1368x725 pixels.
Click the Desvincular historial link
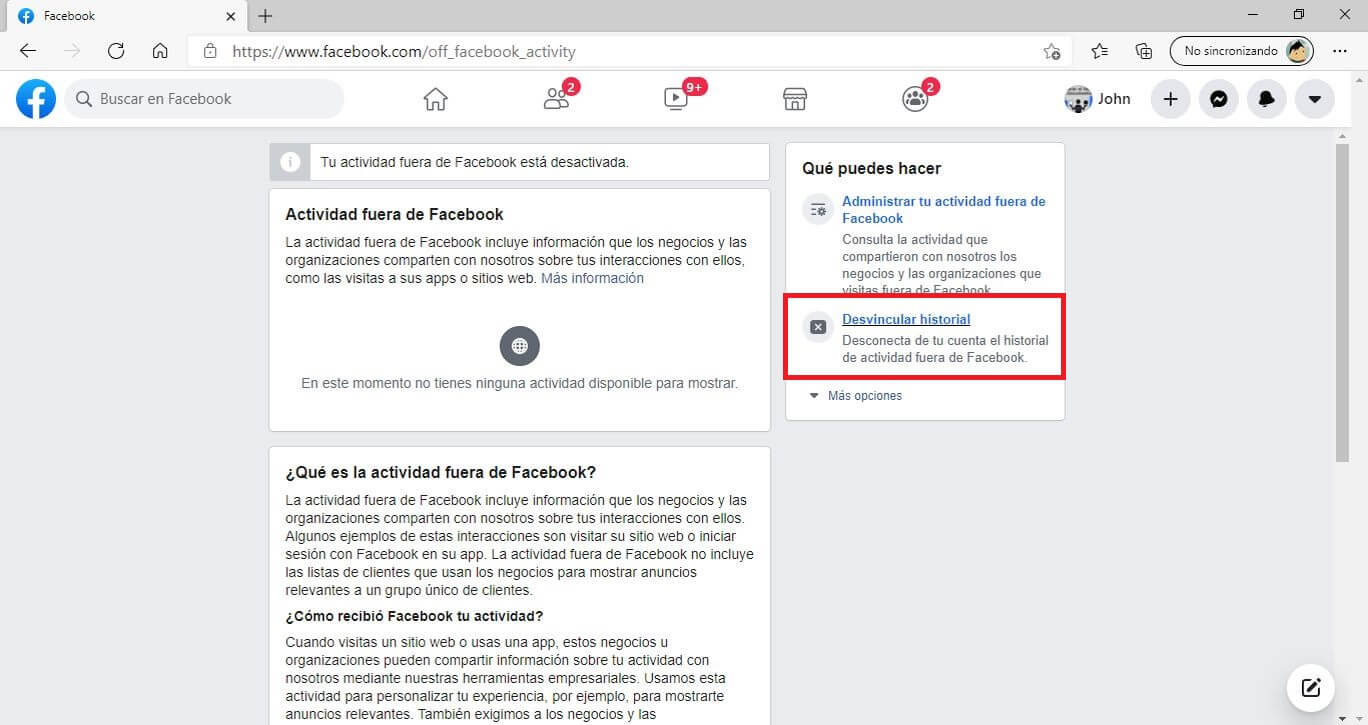pyautogui.click(x=906, y=319)
